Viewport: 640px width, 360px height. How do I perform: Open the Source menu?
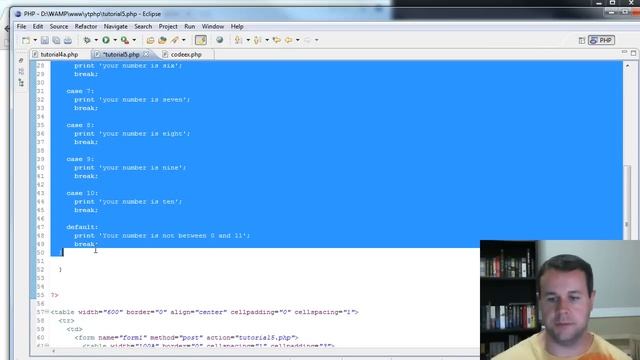click(x=59, y=26)
